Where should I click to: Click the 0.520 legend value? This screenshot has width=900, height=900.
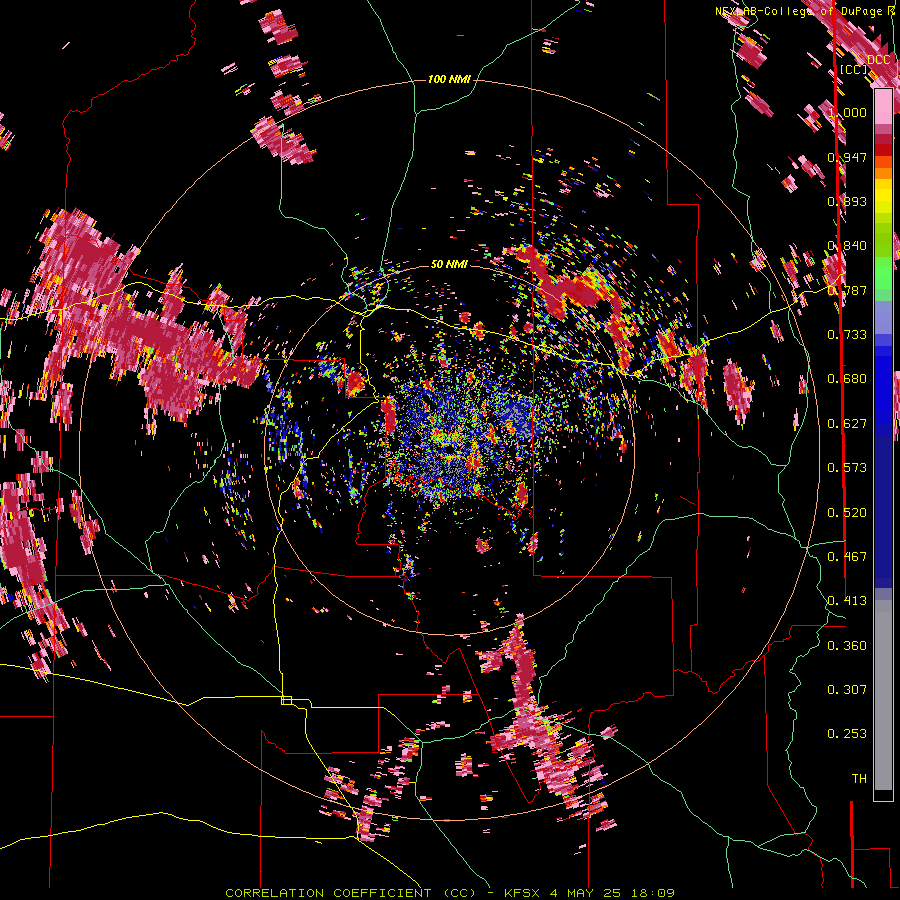click(847, 513)
